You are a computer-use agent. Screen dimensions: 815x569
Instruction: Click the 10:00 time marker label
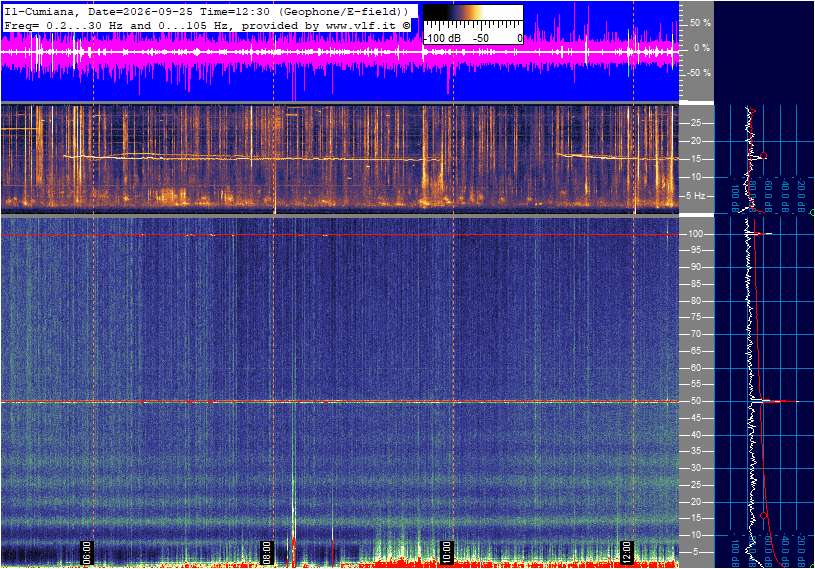coord(446,552)
